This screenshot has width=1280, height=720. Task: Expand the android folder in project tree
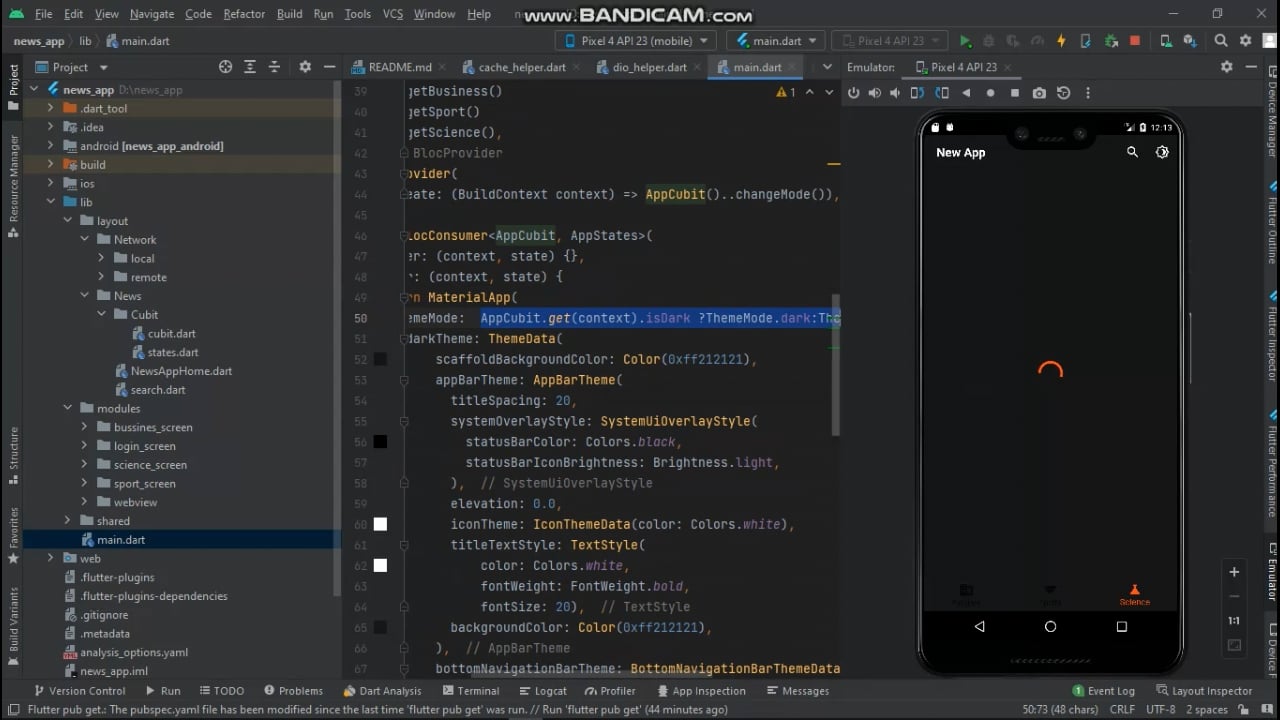pos(51,146)
